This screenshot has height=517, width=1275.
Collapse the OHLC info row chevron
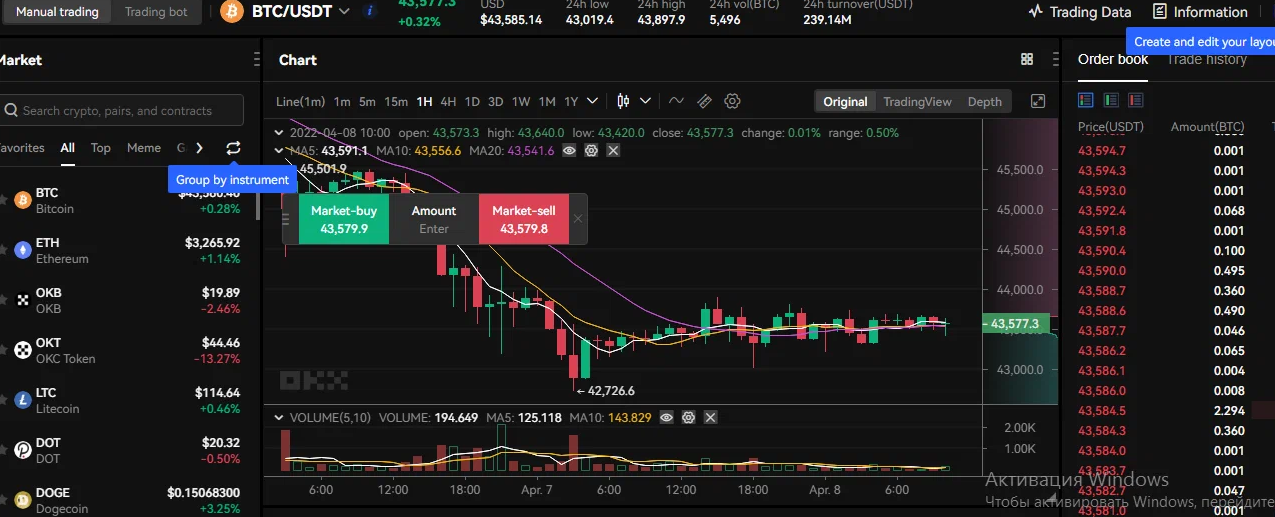tap(278, 132)
